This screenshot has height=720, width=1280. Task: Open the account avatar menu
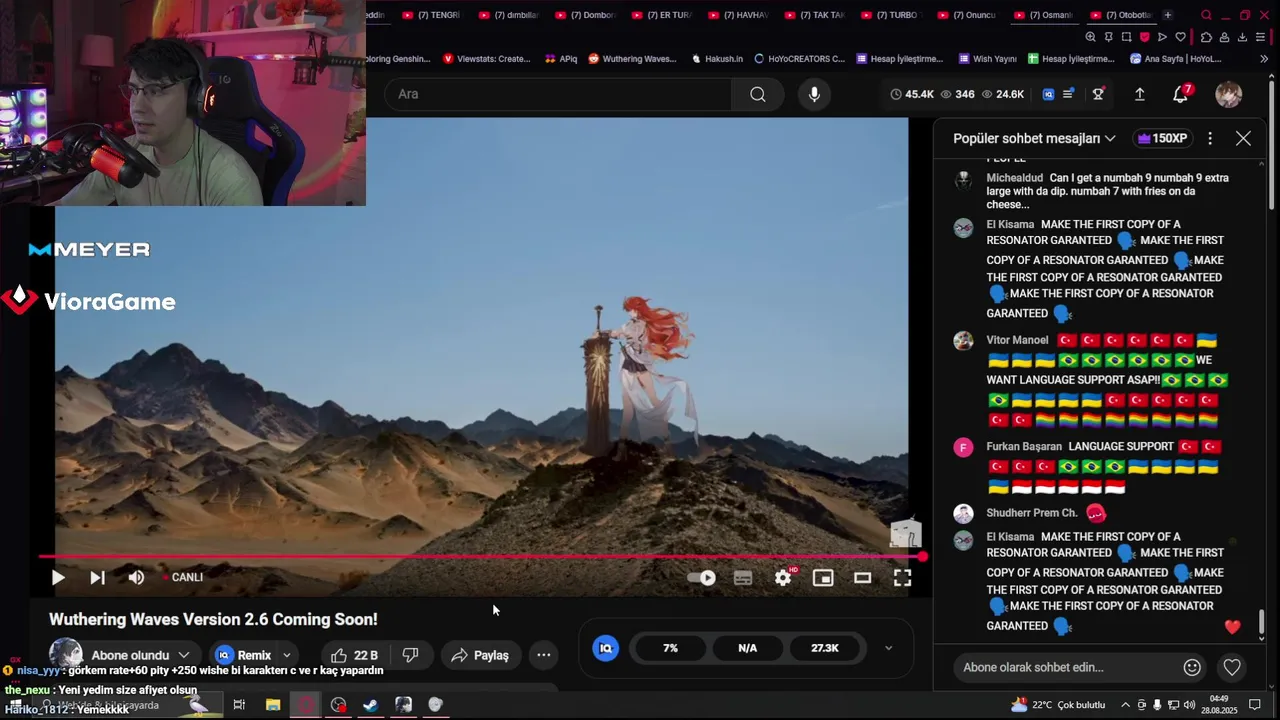point(1229,94)
